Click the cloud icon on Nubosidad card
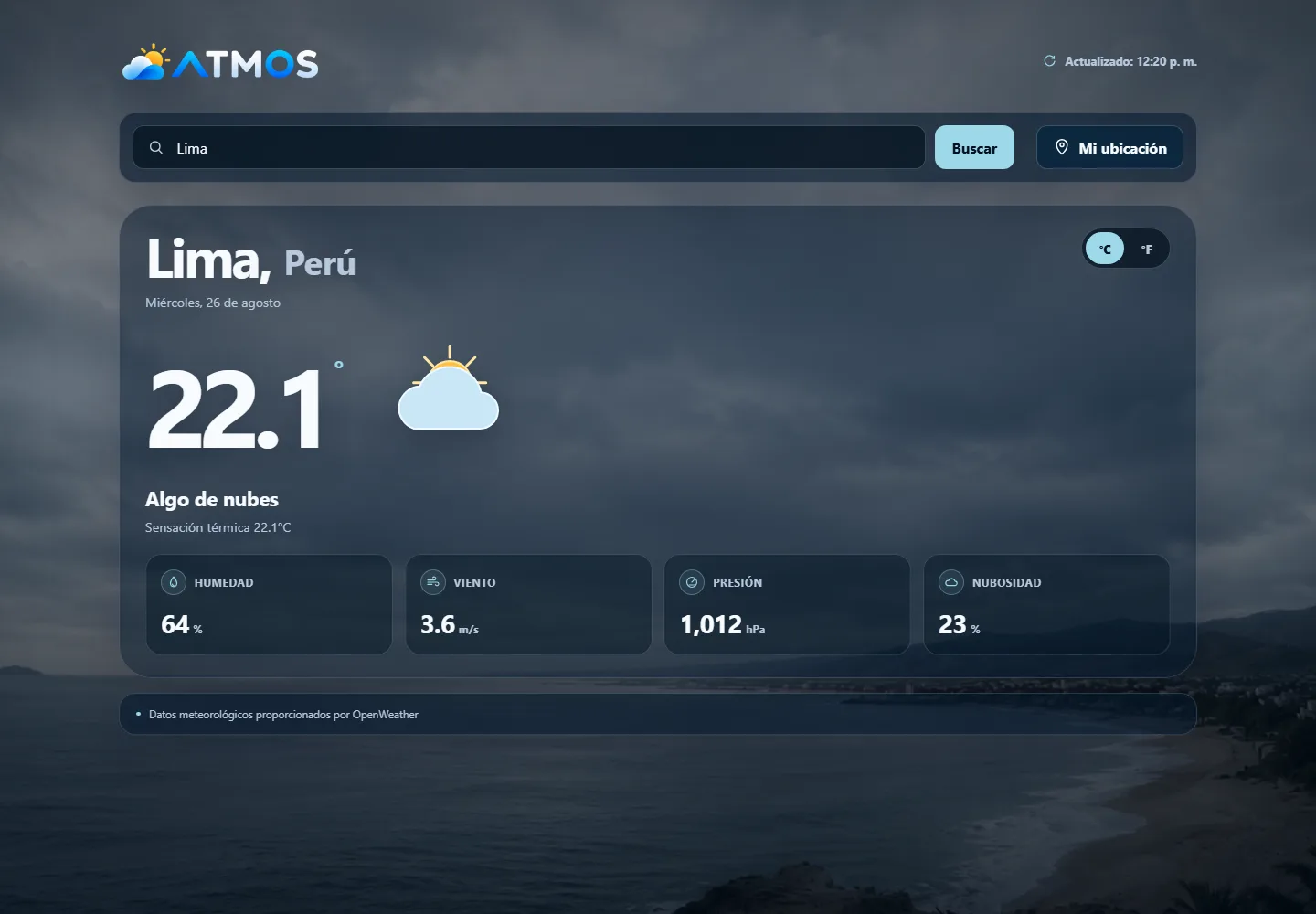 (x=951, y=582)
